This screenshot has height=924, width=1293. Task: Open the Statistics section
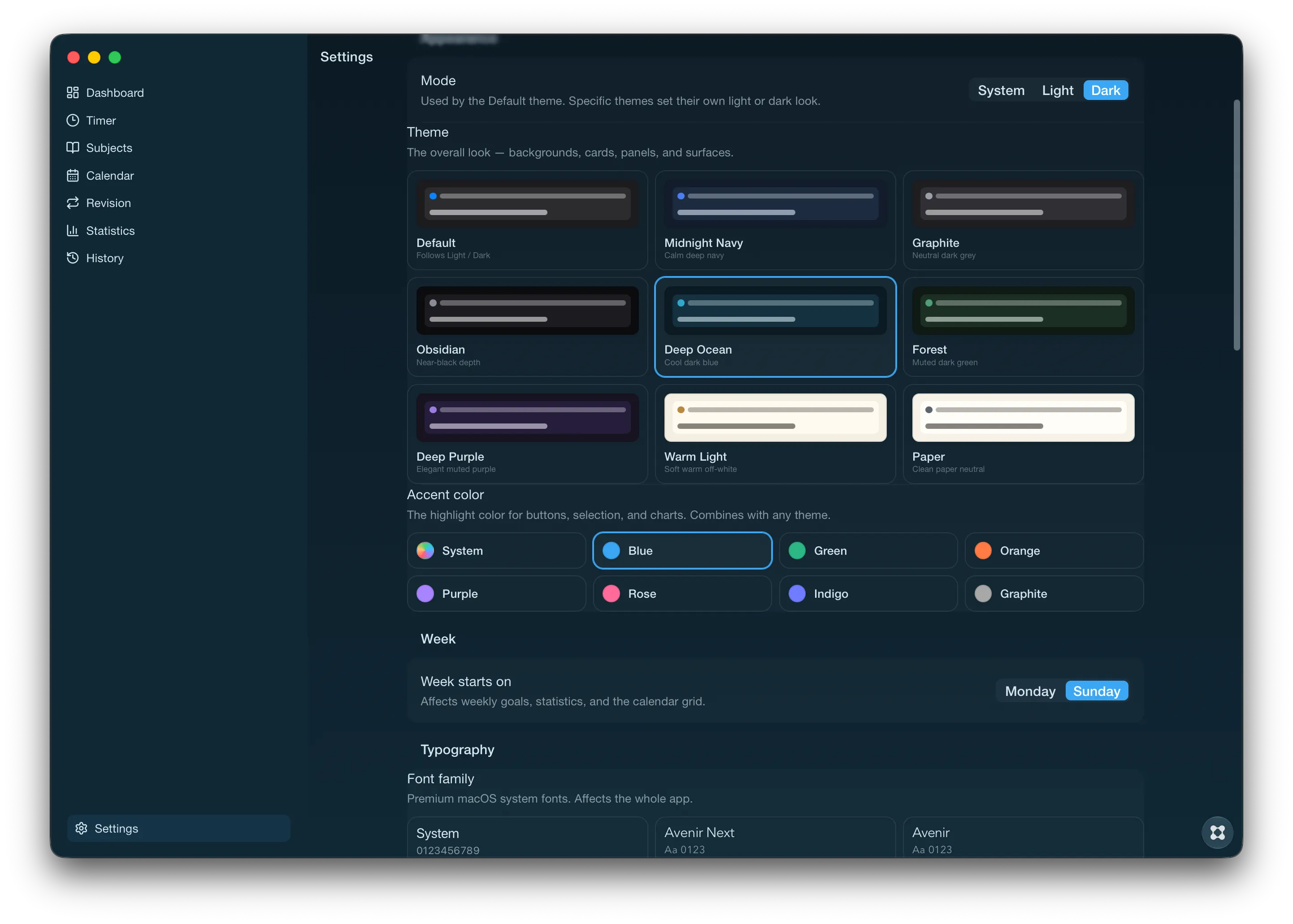pos(110,230)
